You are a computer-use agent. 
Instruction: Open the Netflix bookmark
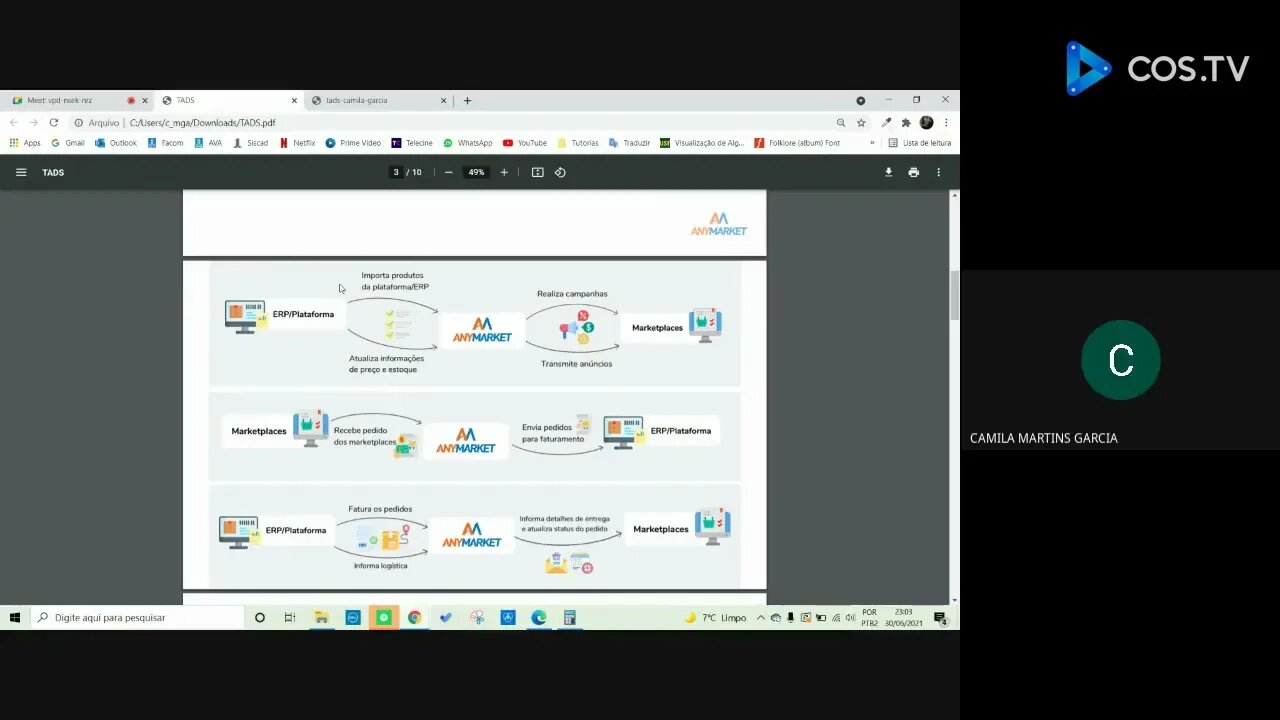click(x=298, y=143)
